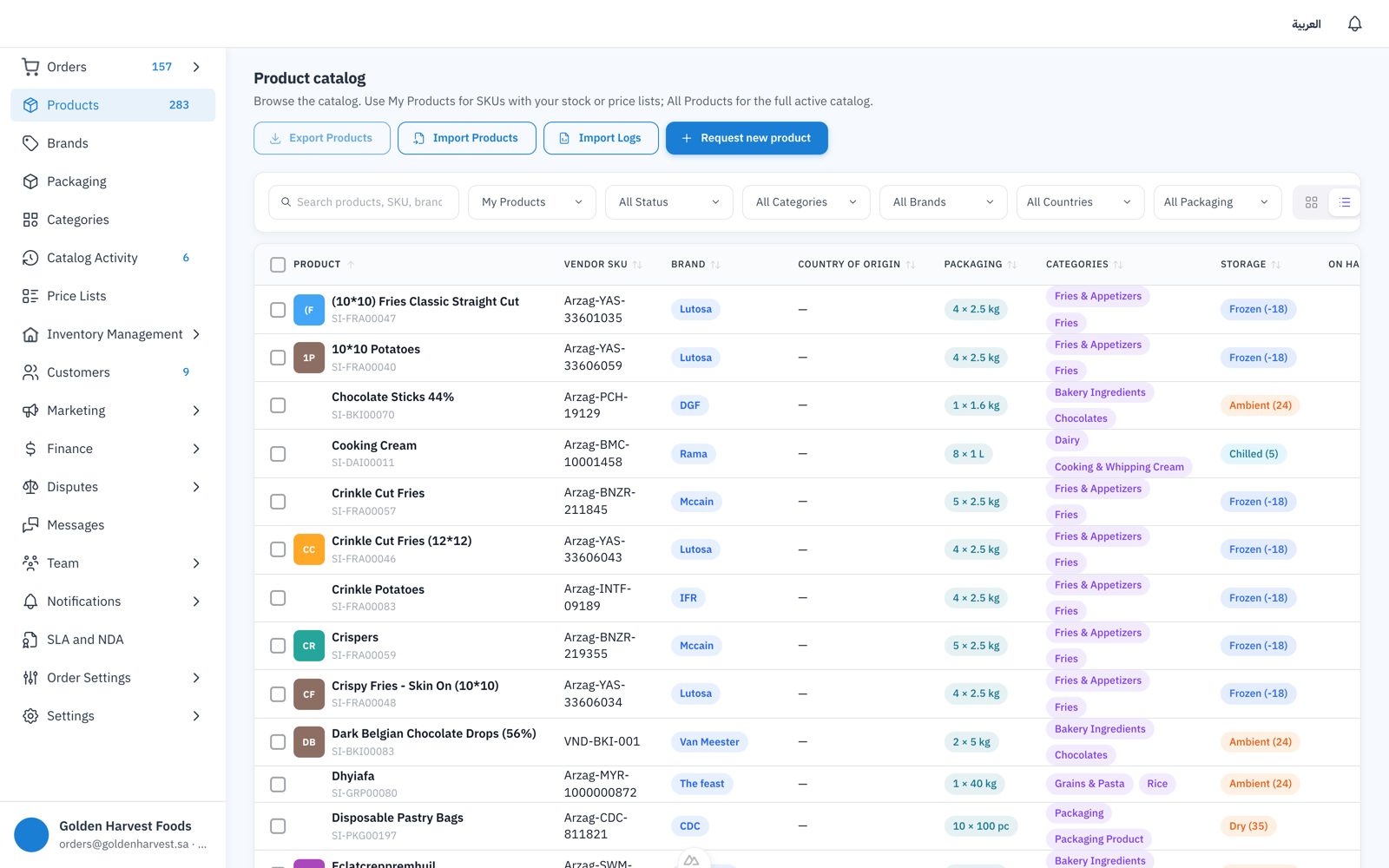Expand the Orders submenu chevron
Viewport: 1389px width, 868px height.
pos(196,67)
